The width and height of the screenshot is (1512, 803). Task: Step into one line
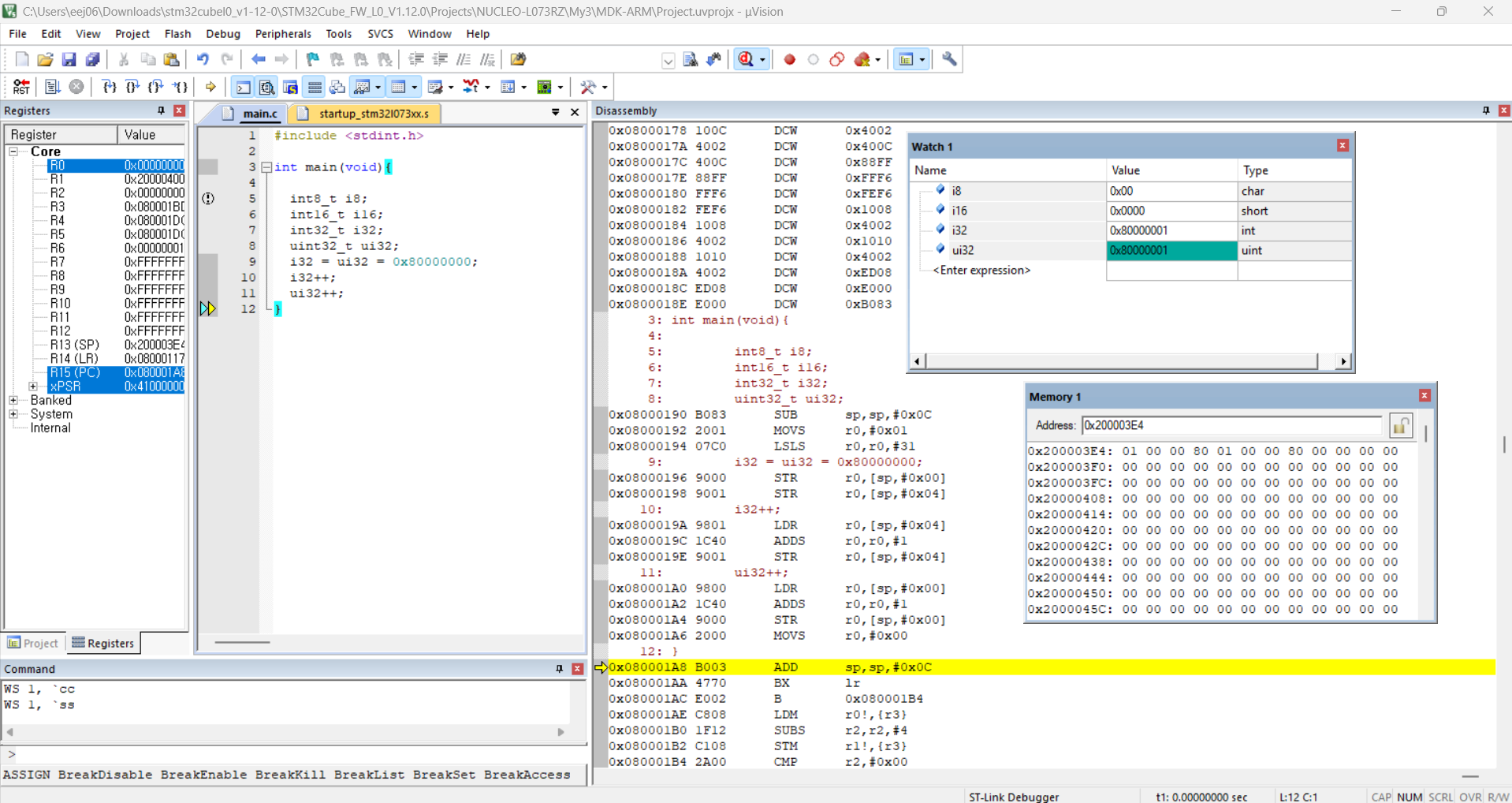point(110,87)
